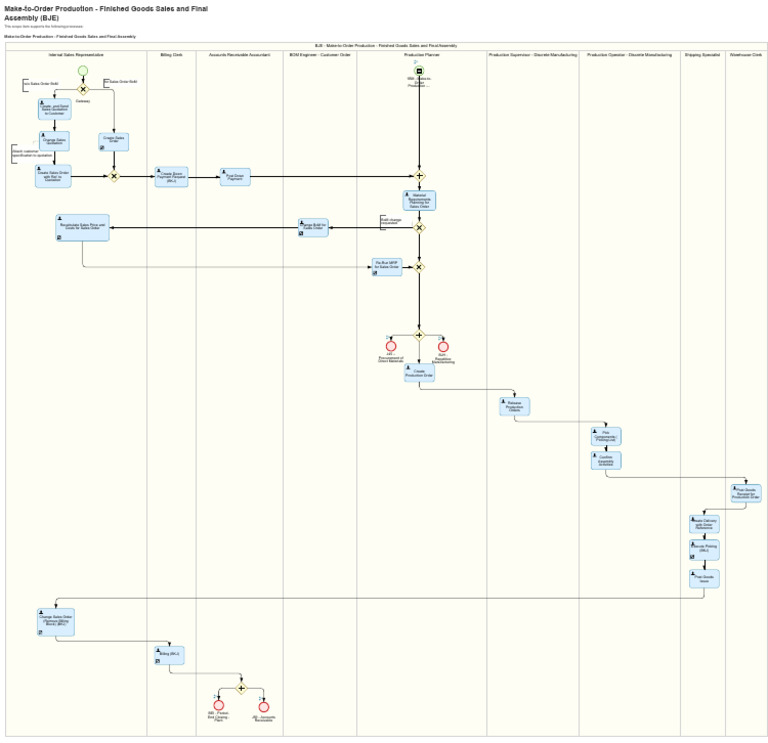Click the Attach customer specification annotation
Screen dimensions: 768x743
[32, 153]
